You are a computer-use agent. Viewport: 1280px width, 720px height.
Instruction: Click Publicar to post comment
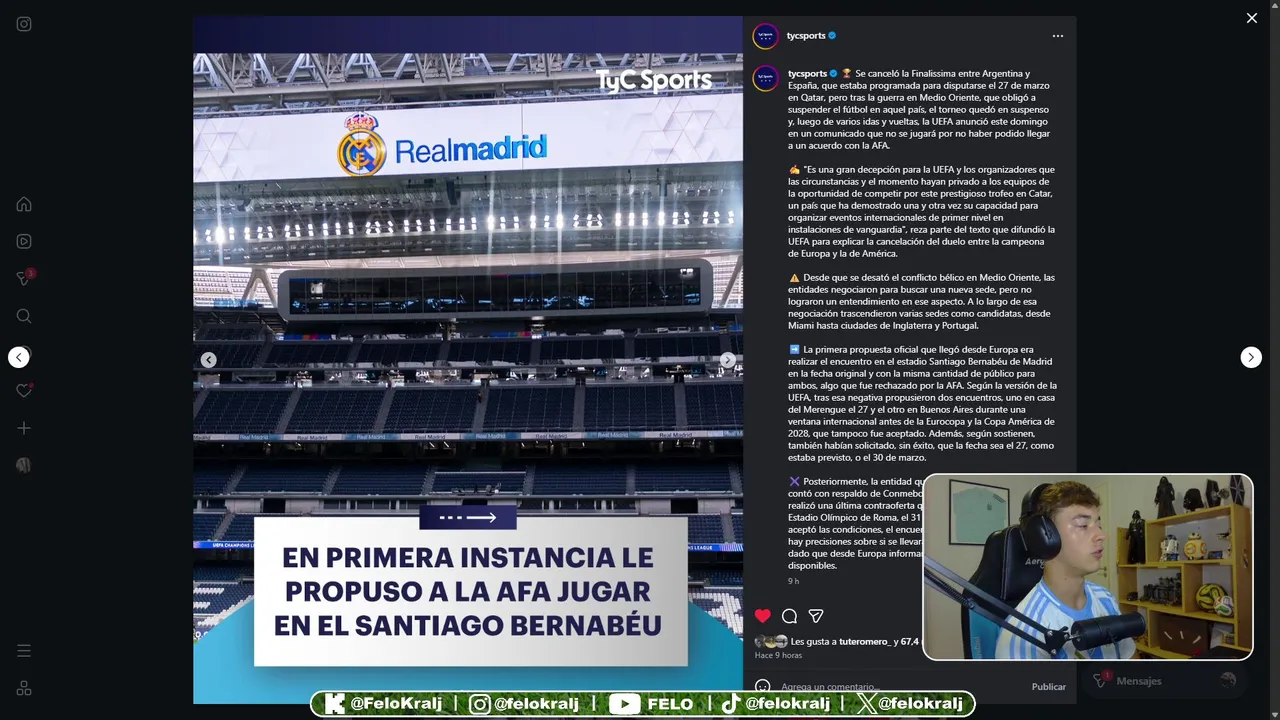coord(1049,687)
